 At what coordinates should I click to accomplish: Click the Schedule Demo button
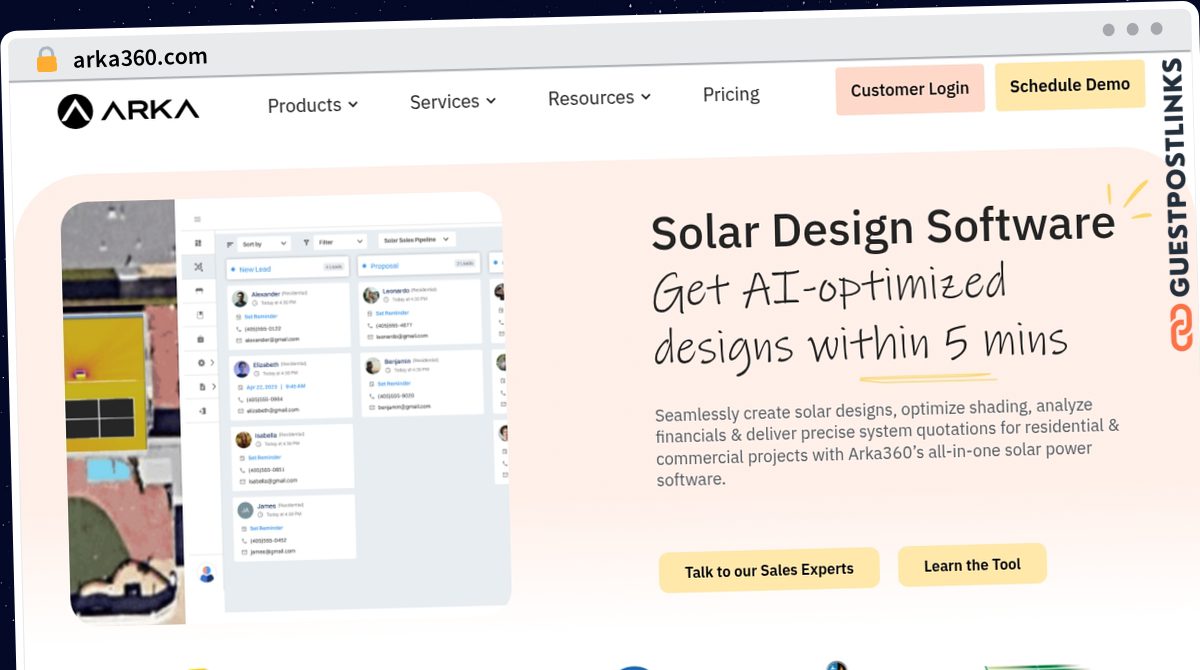point(1070,85)
